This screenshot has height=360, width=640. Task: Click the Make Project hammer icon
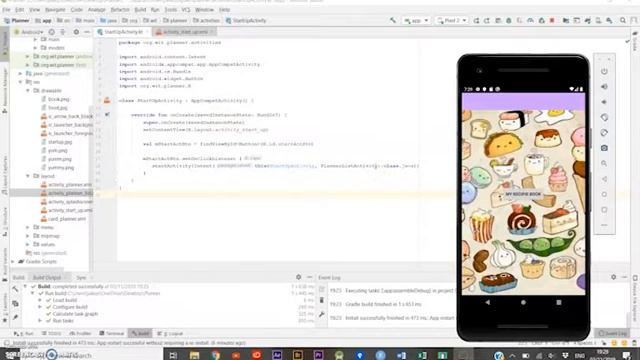point(393,20)
